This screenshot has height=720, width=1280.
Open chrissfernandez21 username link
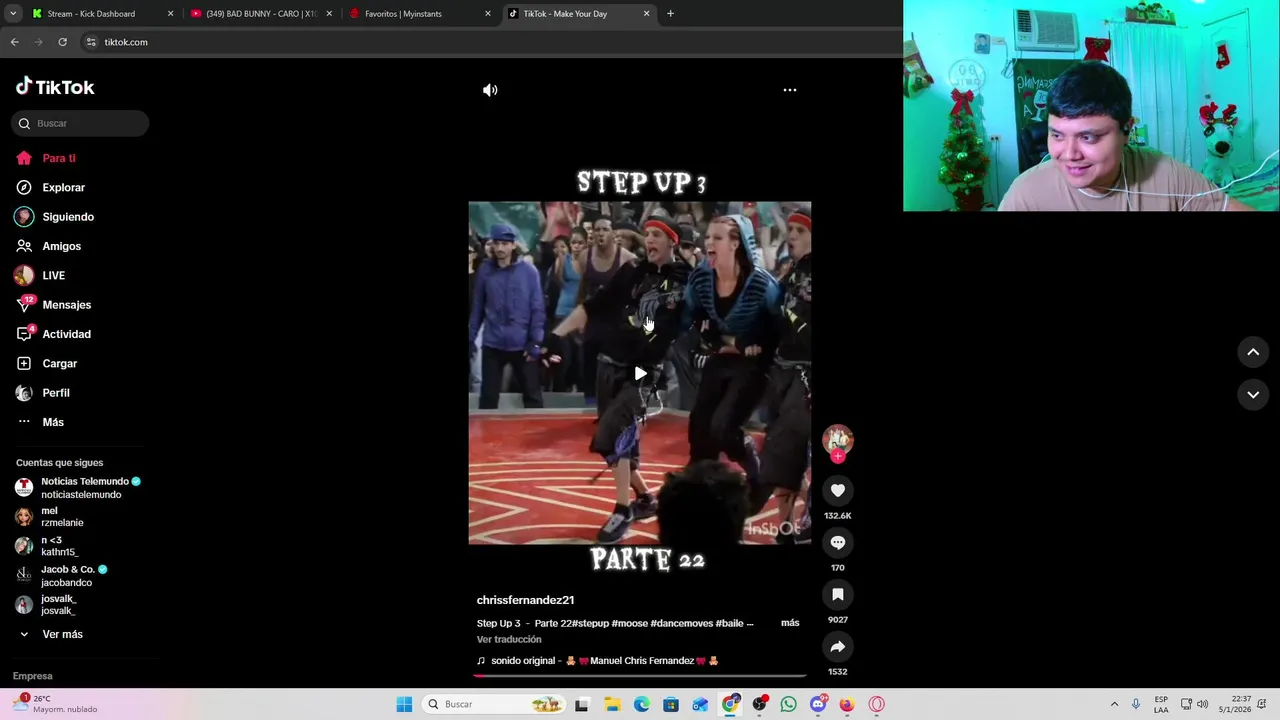(x=525, y=600)
